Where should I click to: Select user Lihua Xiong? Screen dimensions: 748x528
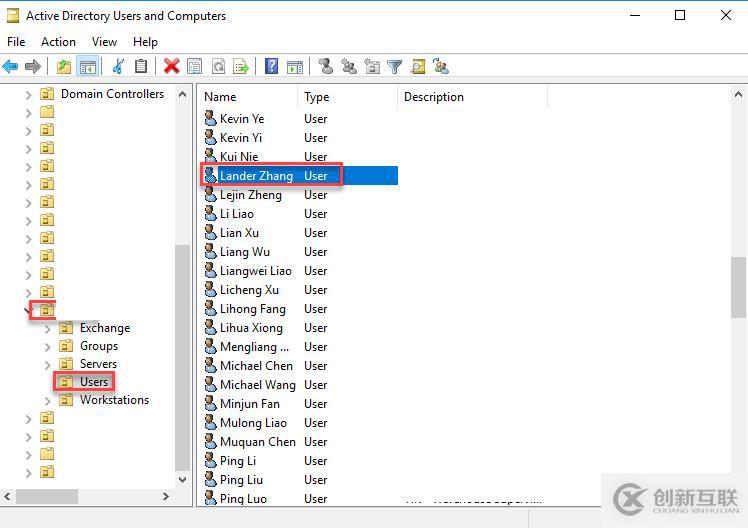(x=251, y=328)
